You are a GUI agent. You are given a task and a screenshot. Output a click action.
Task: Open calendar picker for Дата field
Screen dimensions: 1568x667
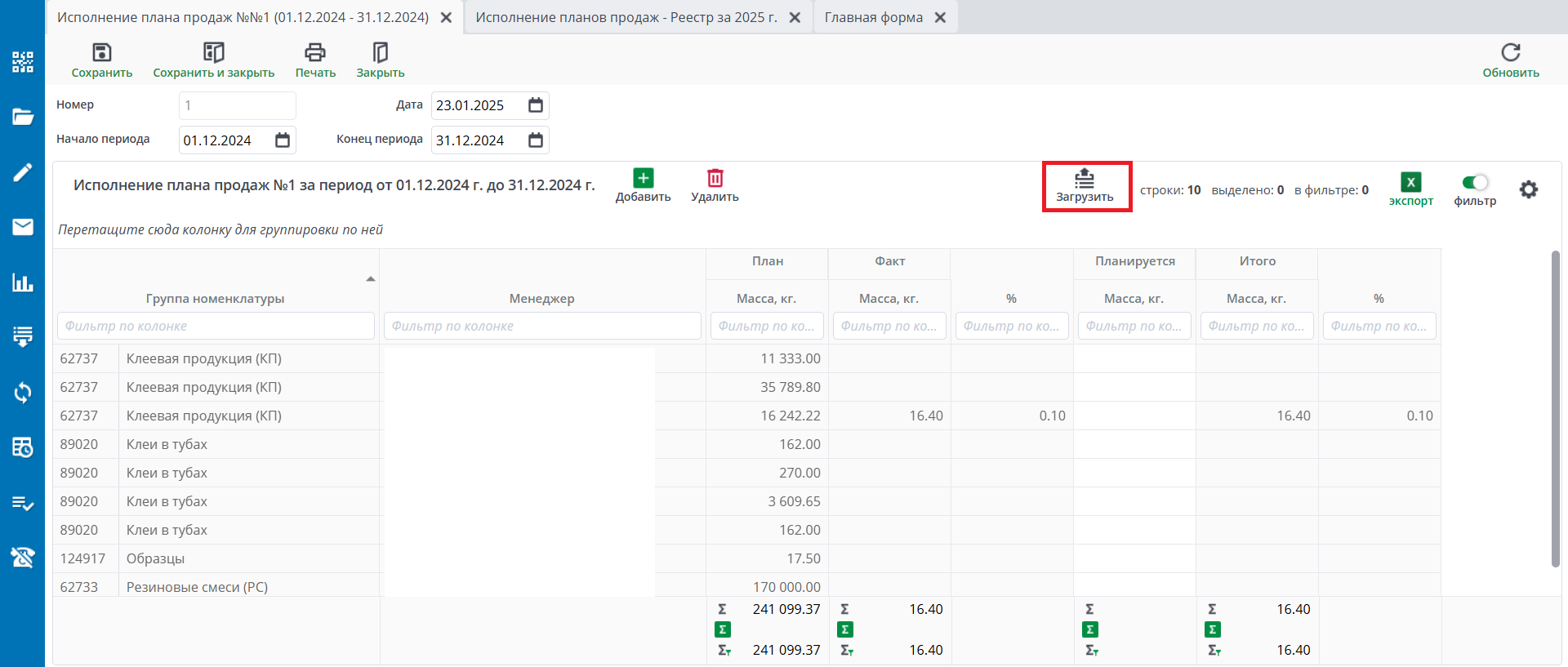(536, 105)
